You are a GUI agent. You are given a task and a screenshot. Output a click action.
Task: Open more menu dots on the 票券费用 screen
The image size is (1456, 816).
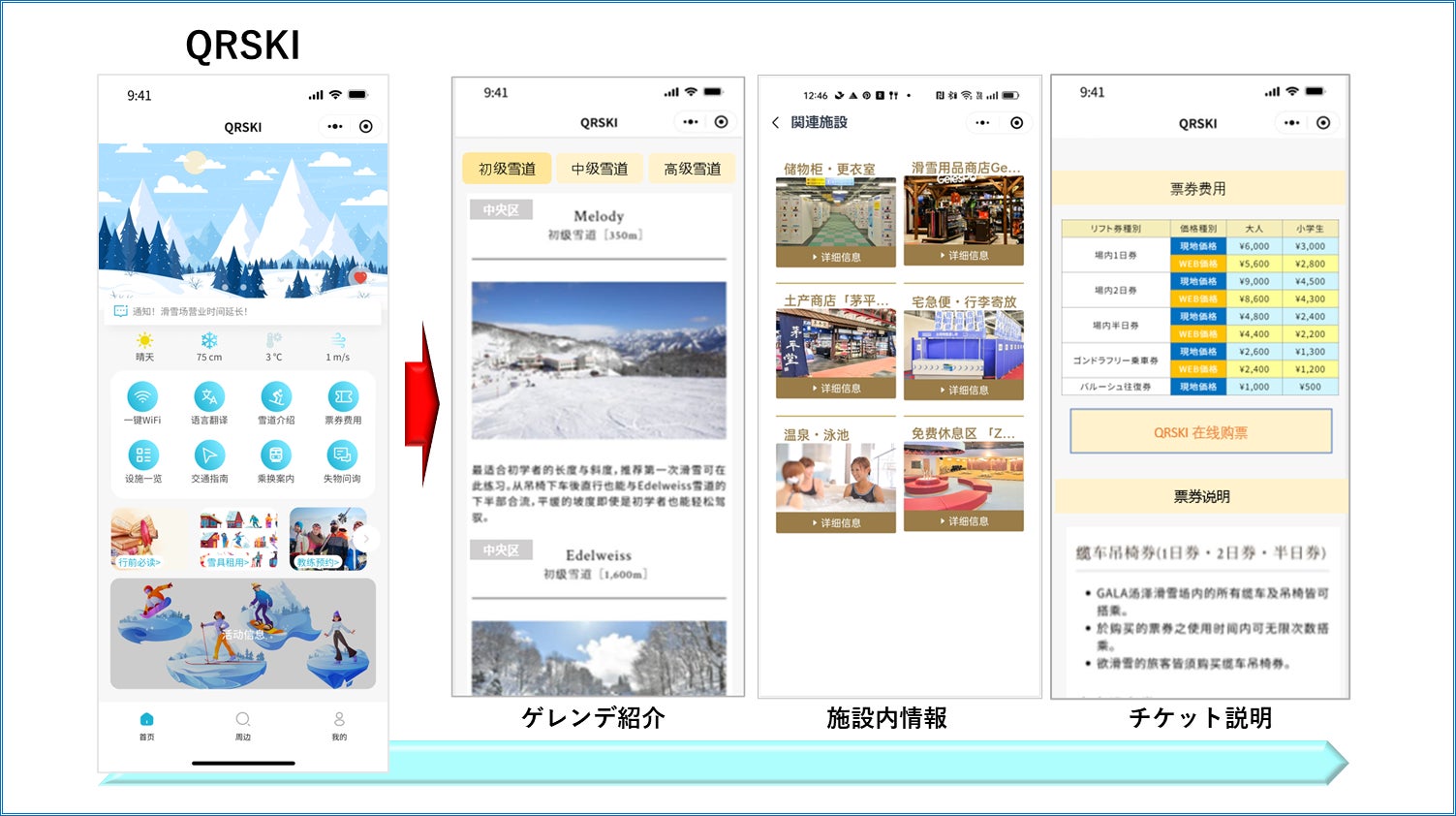coord(1292,123)
